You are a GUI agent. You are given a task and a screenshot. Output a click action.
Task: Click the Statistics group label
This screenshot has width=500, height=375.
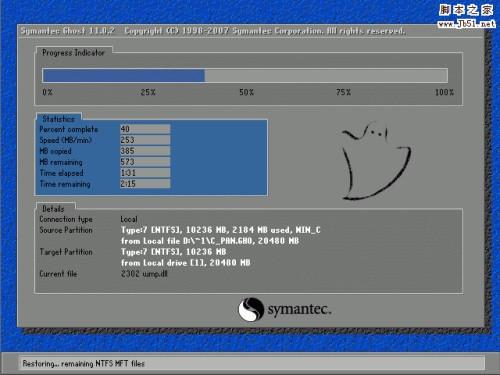[x=58, y=119]
